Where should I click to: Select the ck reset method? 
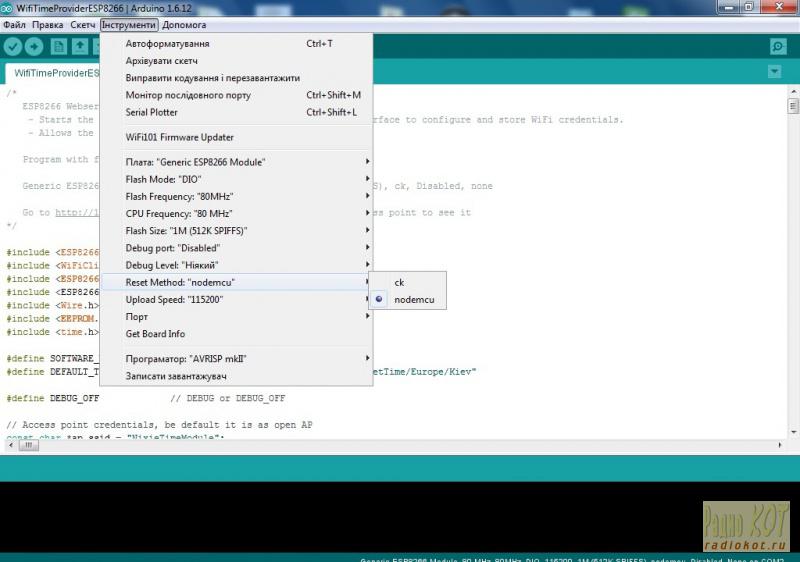[x=399, y=282]
